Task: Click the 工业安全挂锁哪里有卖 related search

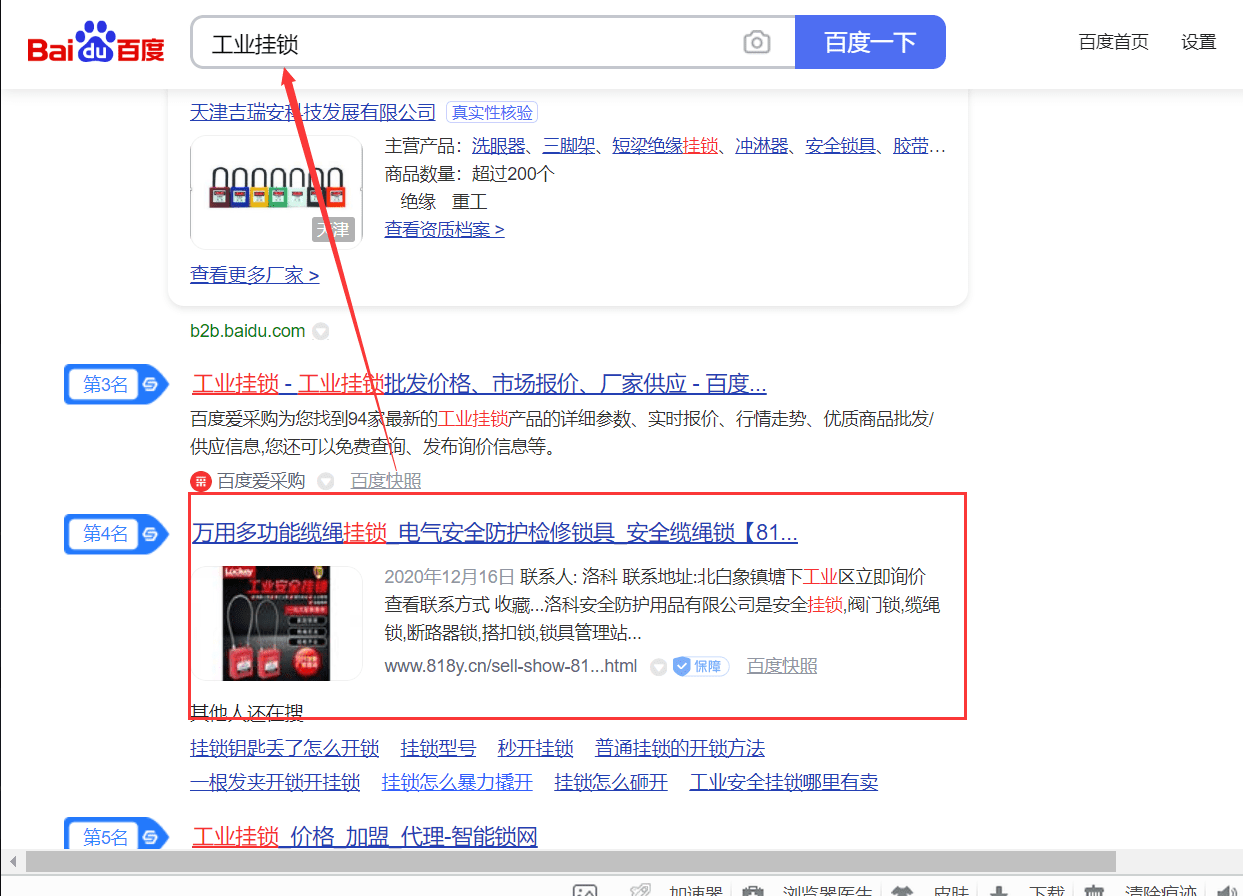Action: click(783, 782)
